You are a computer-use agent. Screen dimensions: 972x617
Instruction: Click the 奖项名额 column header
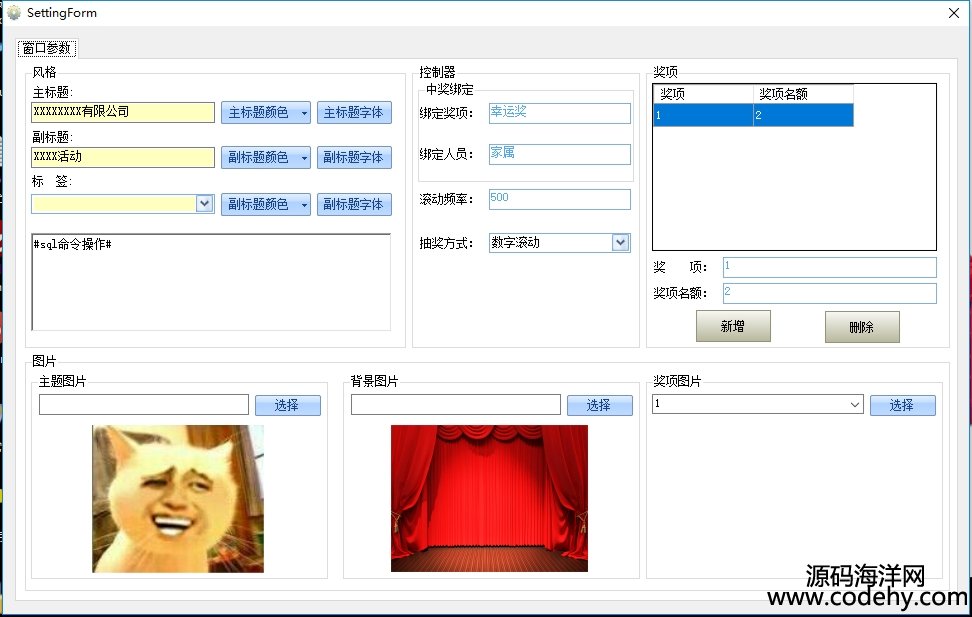click(x=803, y=94)
